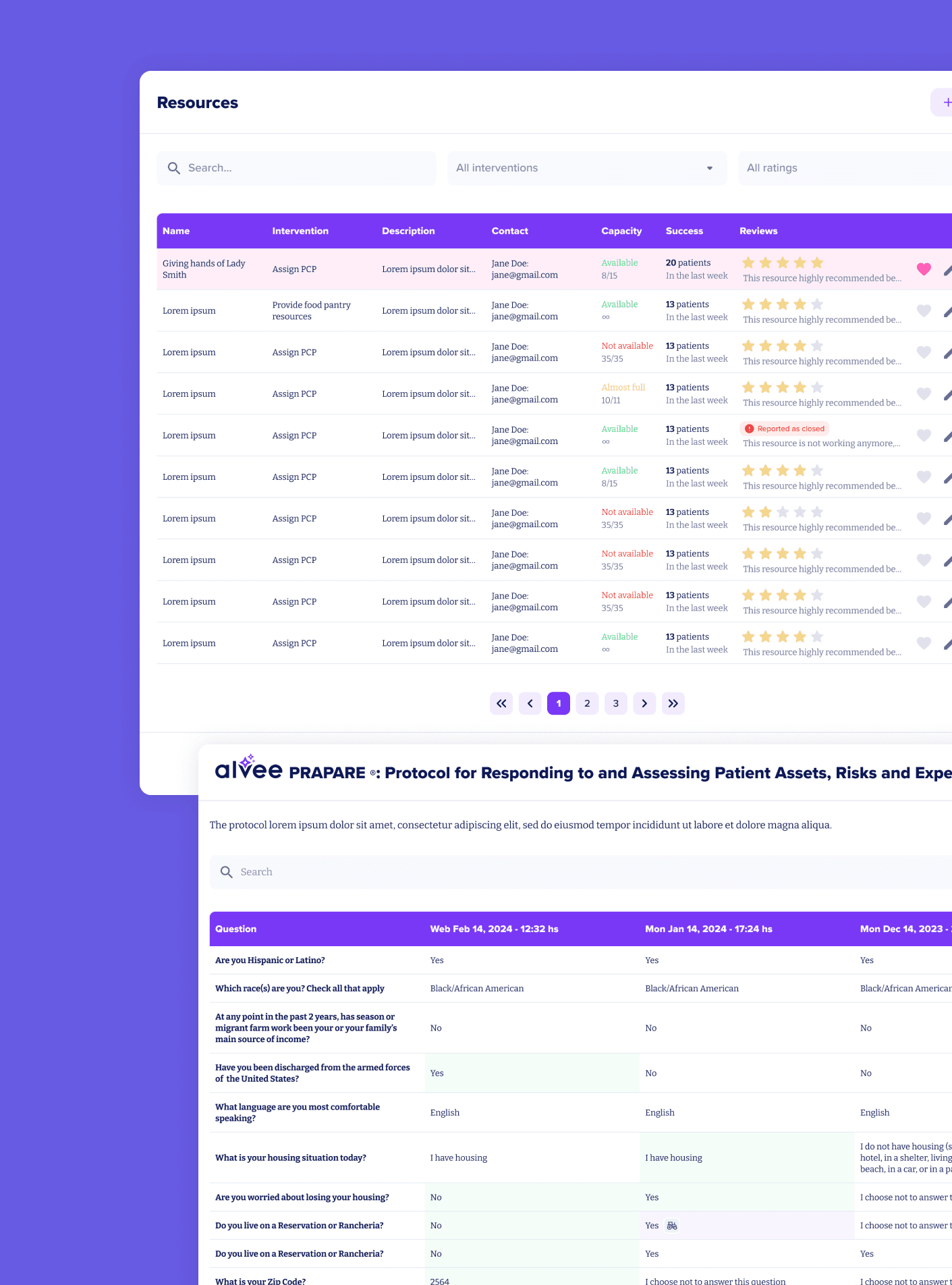Open the All ratings dropdown
The width and height of the screenshot is (952, 1285).
(x=845, y=168)
